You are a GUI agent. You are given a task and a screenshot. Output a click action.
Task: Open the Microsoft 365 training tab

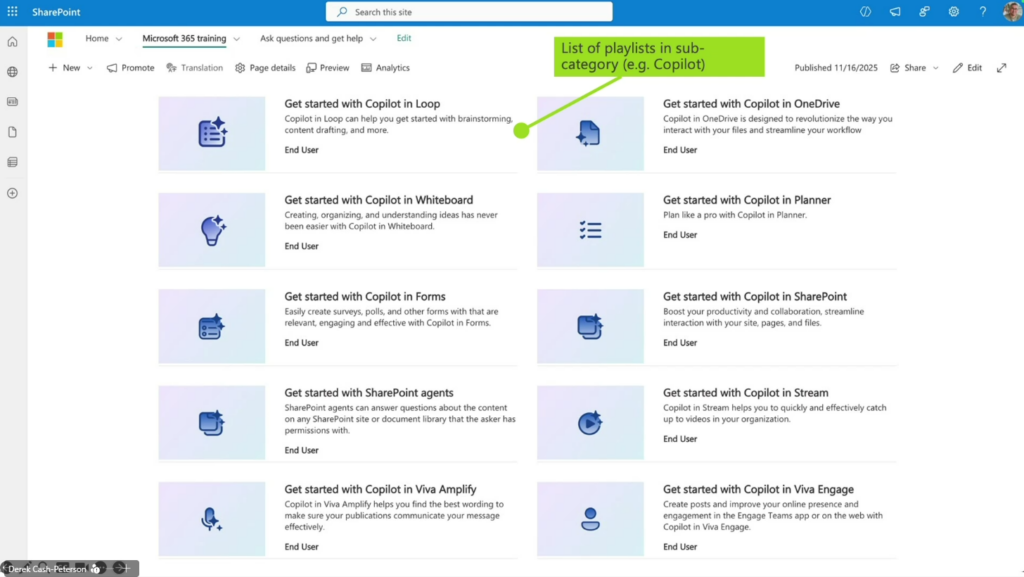coord(184,39)
